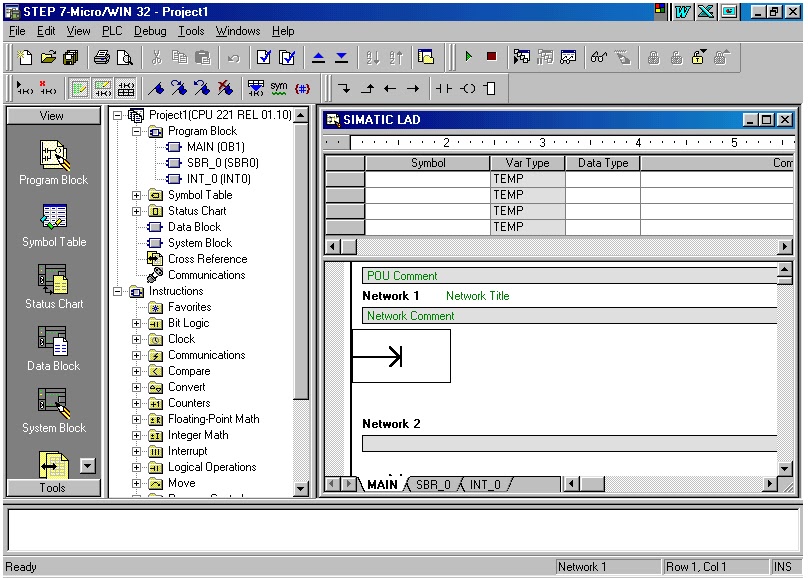Viewport: 808px width, 578px height.
Task: Expand the Logical Operations folder
Action: (x=137, y=467)
